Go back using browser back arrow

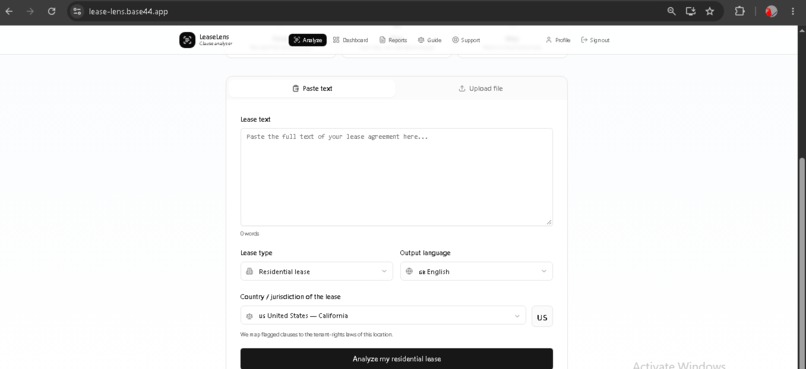coord(9,11)
